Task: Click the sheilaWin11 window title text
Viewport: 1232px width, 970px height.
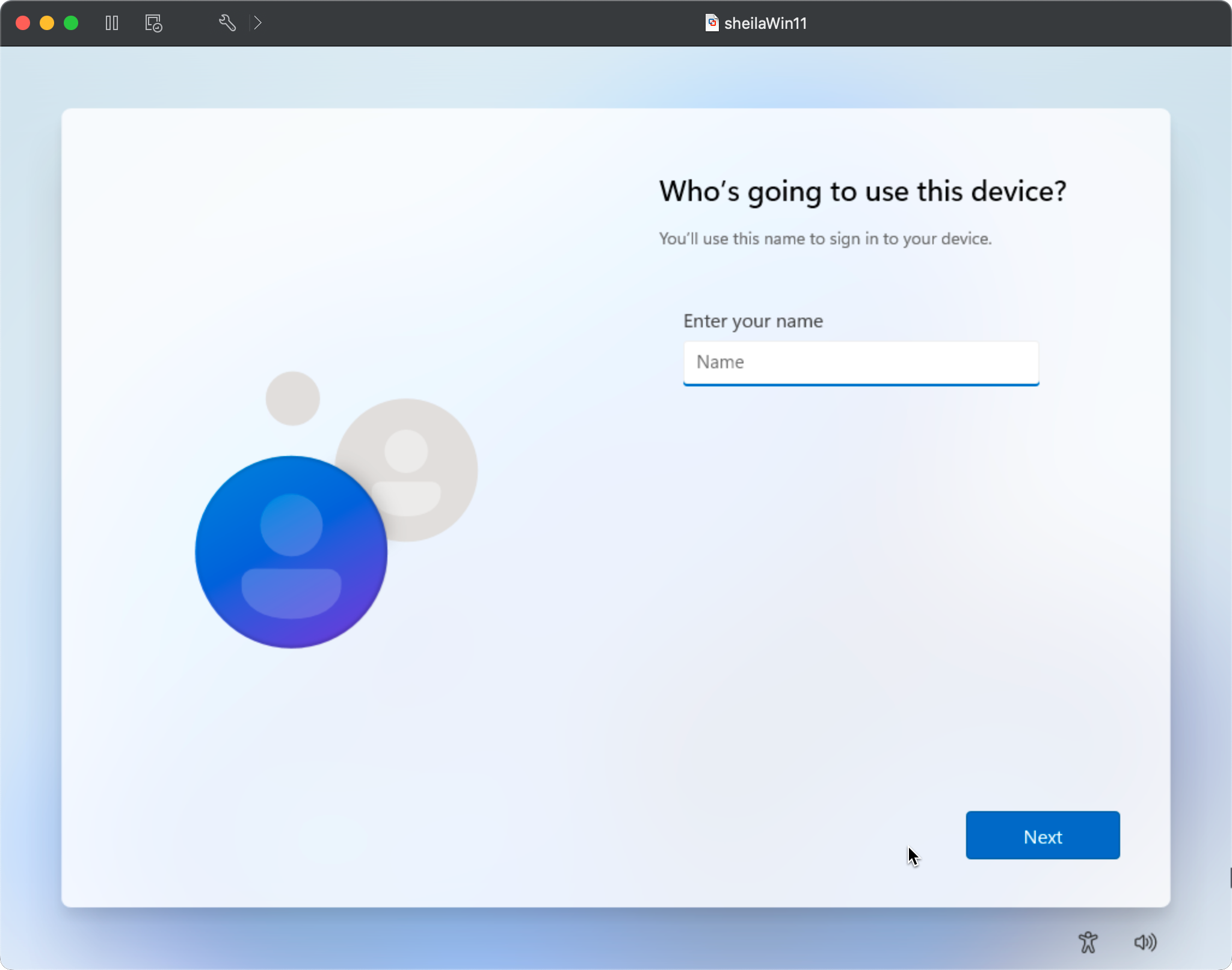Action: point(765,23)
